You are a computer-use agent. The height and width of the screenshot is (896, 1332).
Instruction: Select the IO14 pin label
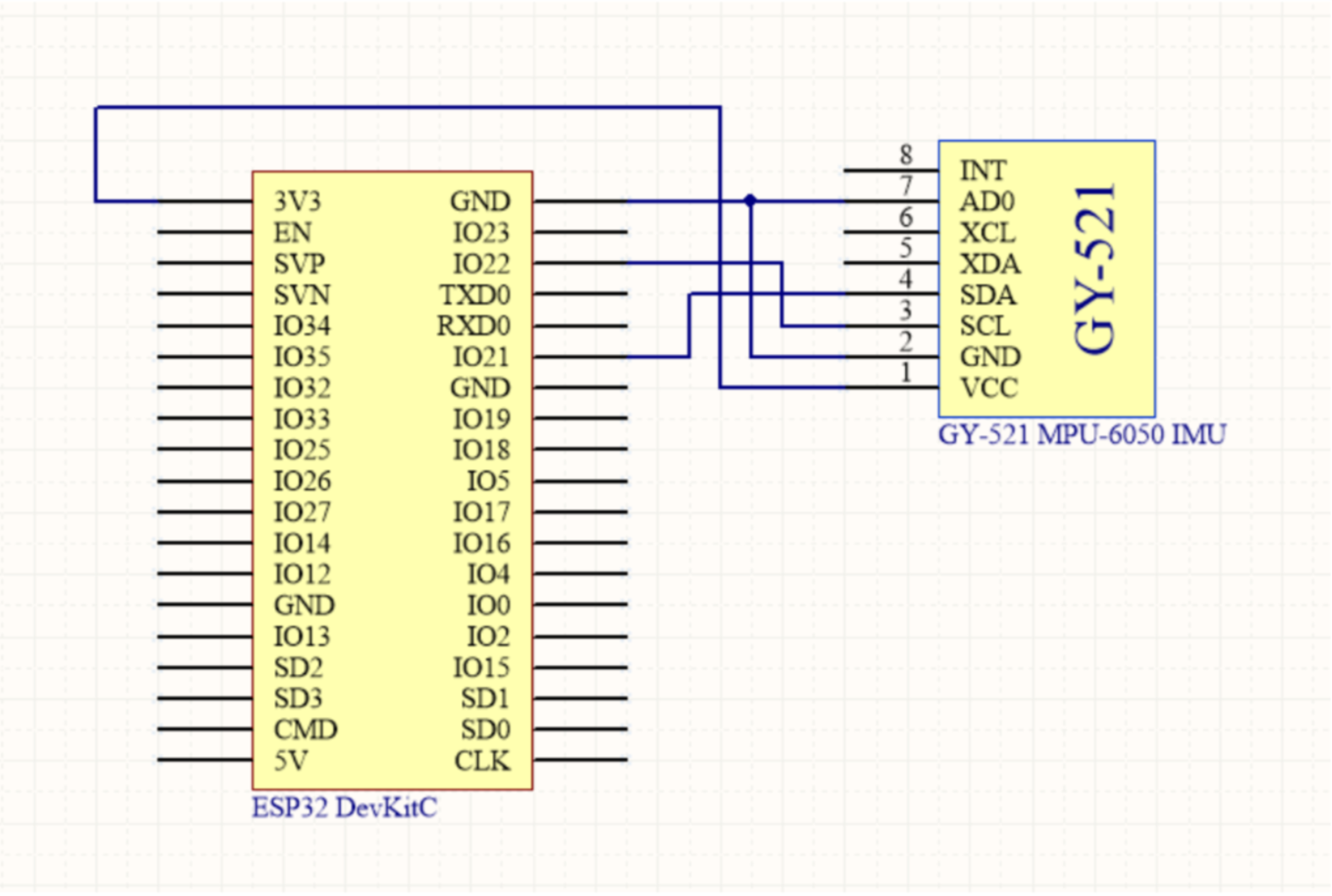(x=301, y=543)
